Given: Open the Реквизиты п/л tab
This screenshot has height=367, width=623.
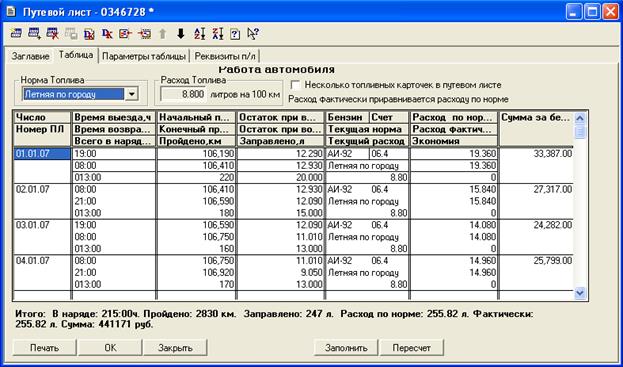Looking at the screenshot, I should point(226,56).
